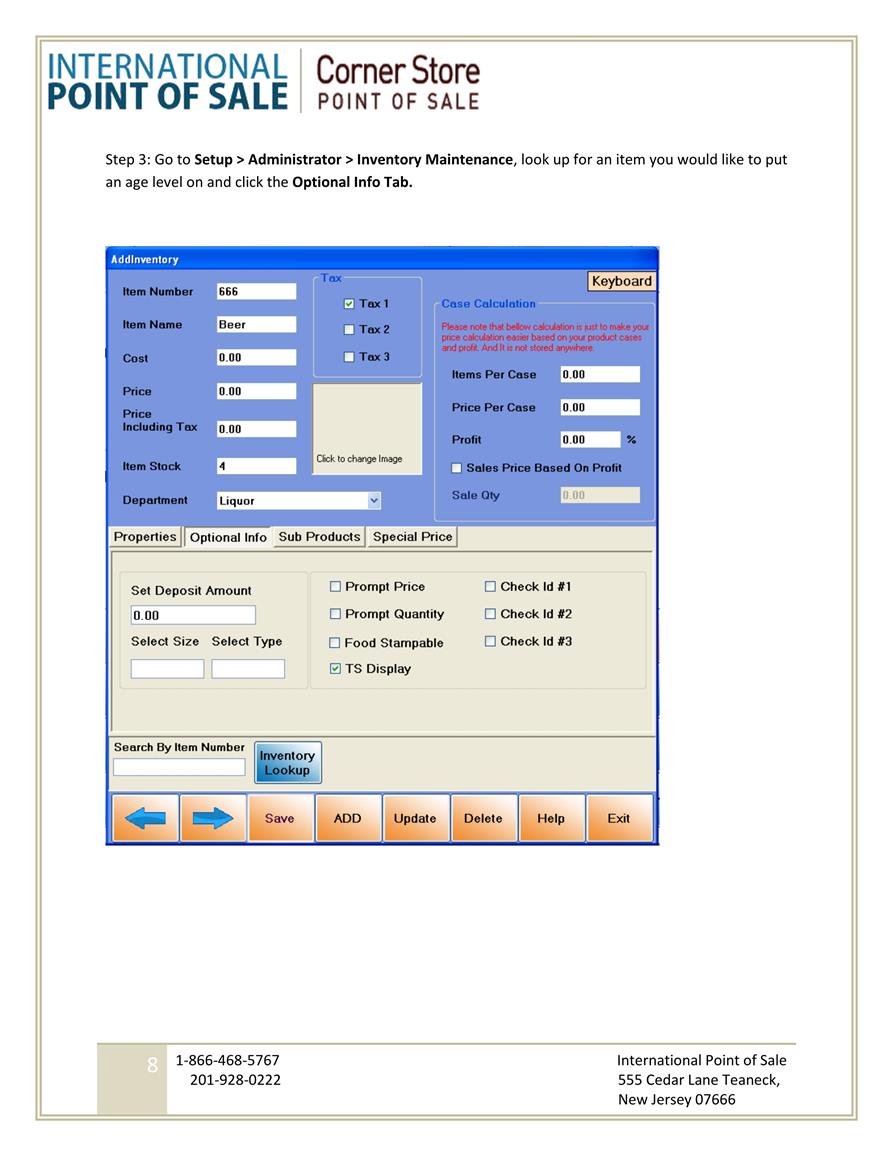Go to next item with right arrow
The width and height of the screenshot is (892, 1155).
tap(213, 818)
